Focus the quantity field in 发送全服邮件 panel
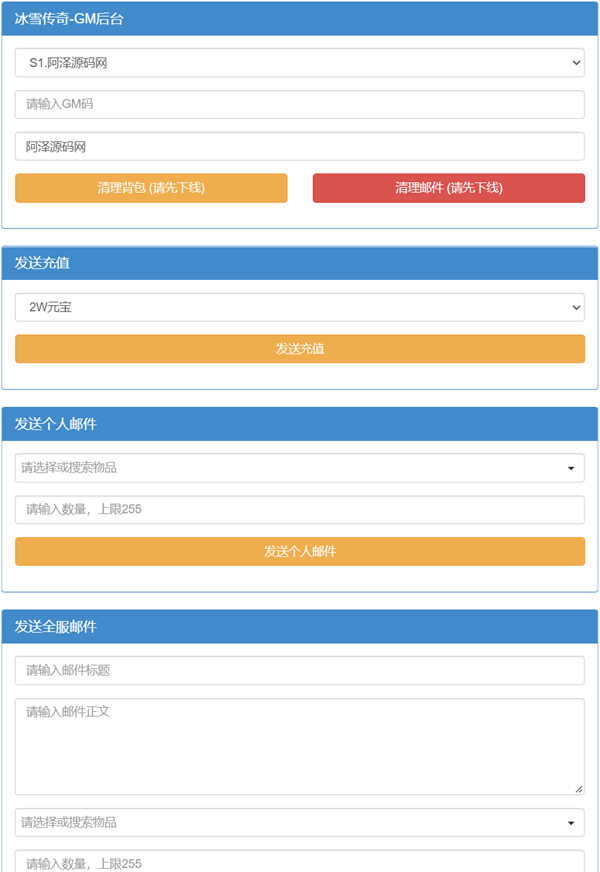The image size is (600, 872). click(x=299, y=862)
